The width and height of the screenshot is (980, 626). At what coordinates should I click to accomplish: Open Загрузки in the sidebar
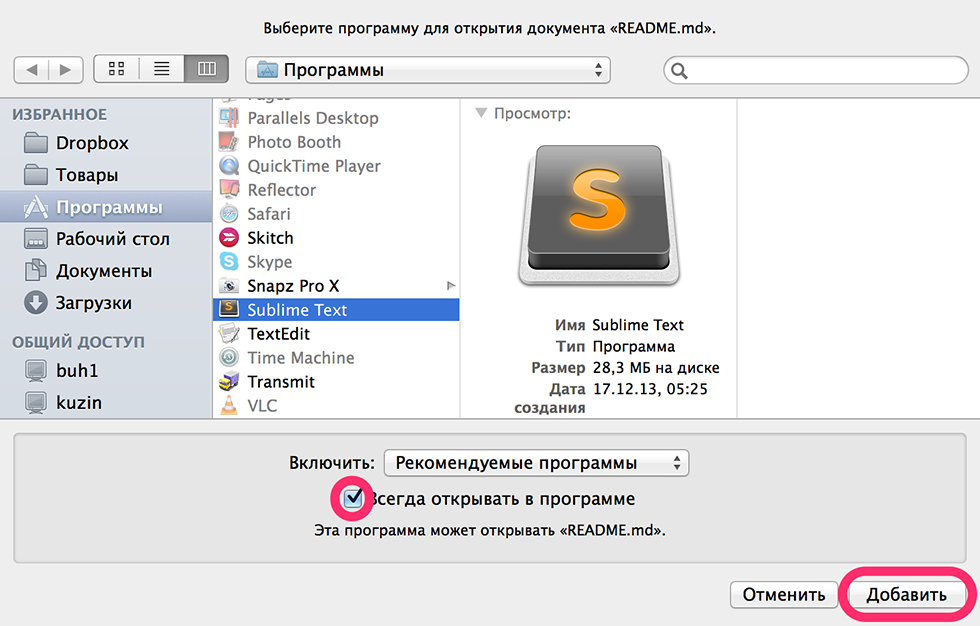coord(106,302)
